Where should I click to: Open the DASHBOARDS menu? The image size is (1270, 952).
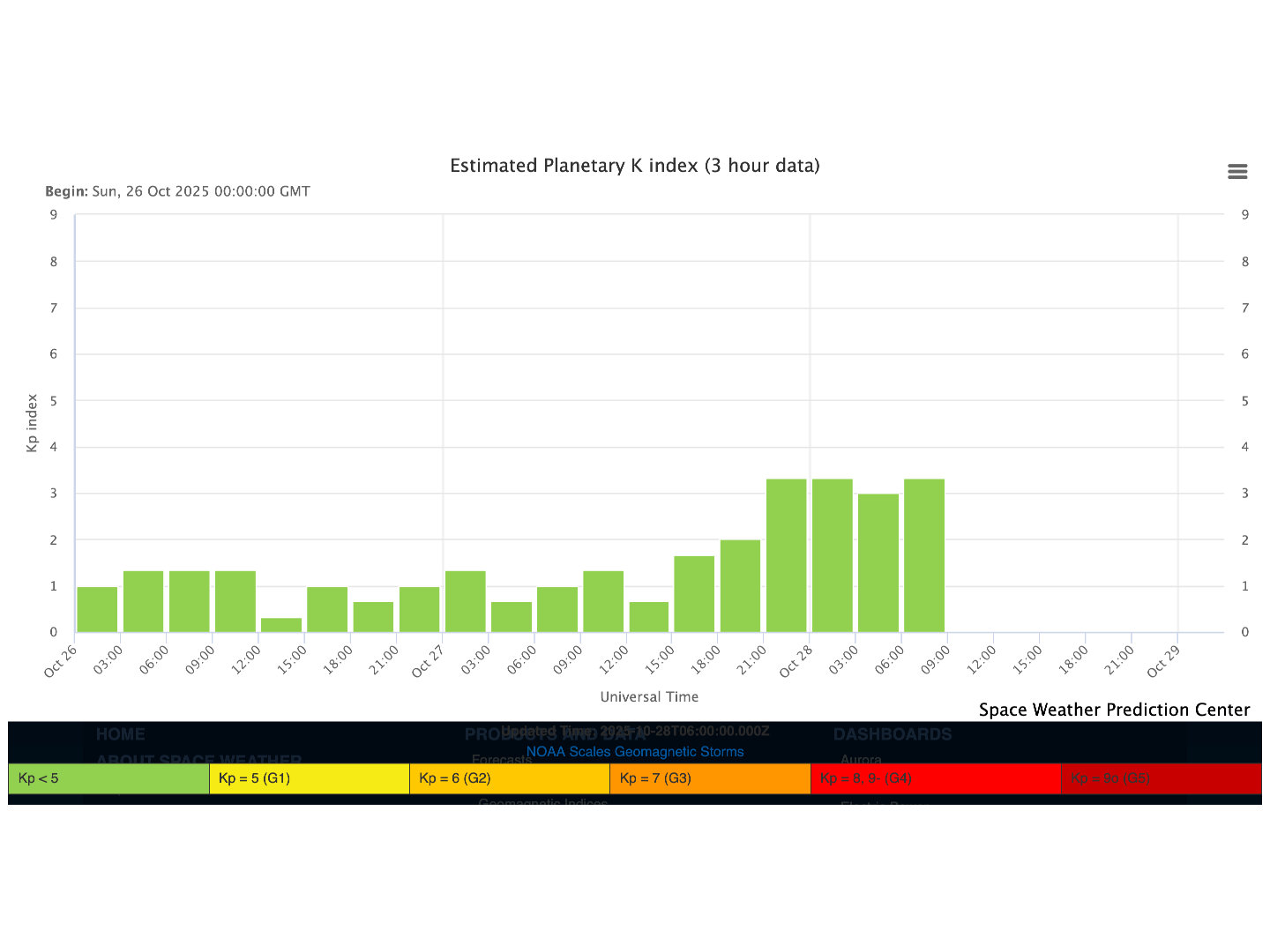coord(892,734)
